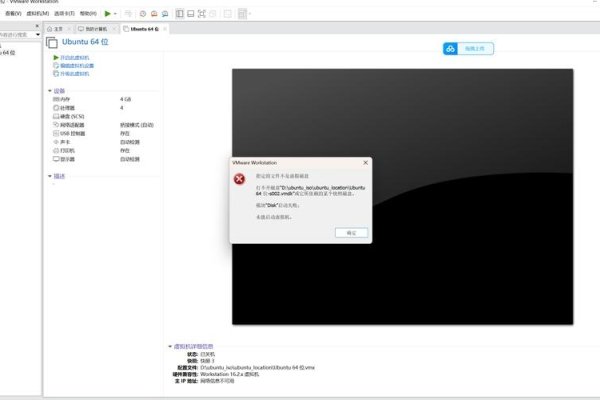
Task: Click the Workstation 16.2.x hardware compatibility value
Action: (x=230, y=374)
